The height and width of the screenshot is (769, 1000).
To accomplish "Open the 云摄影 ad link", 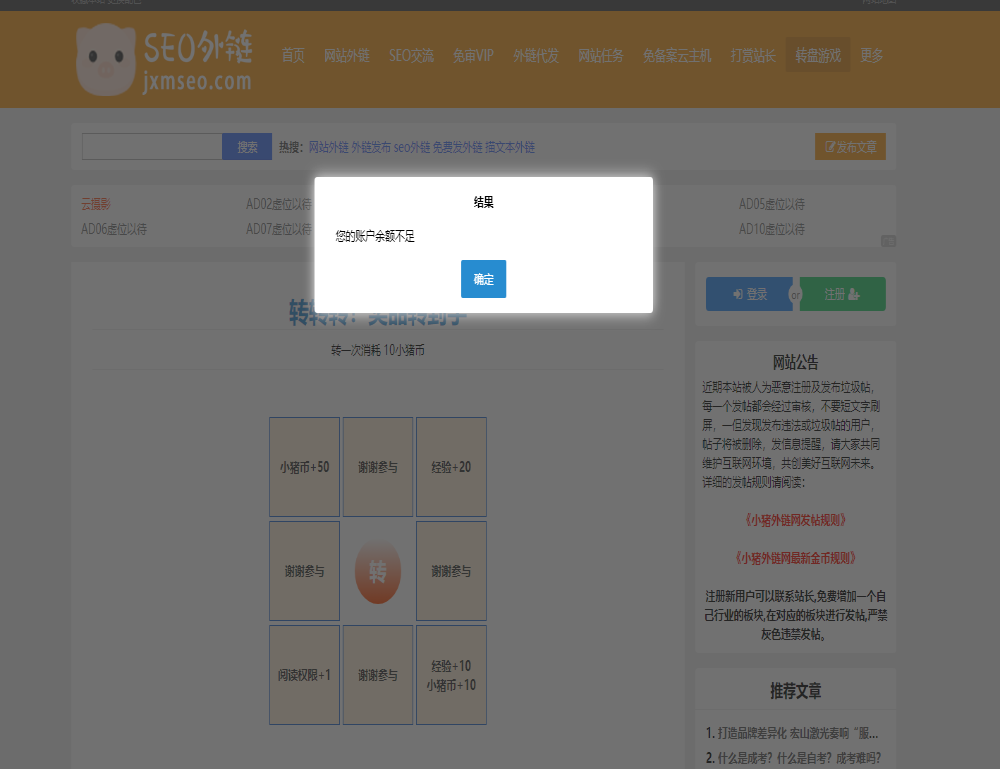I will [x=96, y=204].
